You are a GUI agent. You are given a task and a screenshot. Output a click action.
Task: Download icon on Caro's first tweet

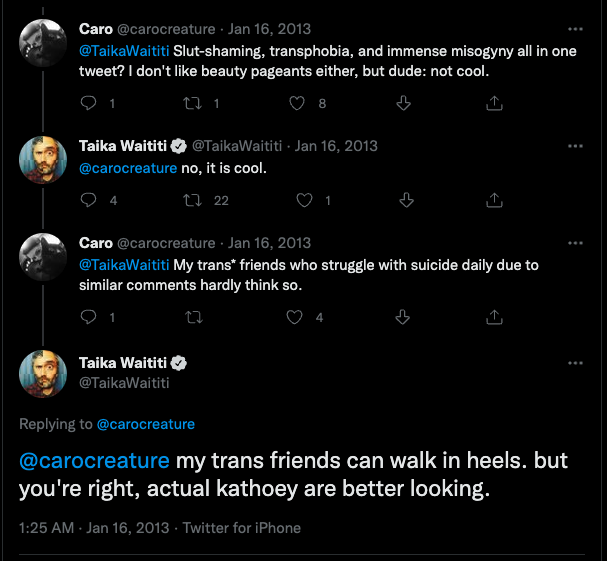405,103
